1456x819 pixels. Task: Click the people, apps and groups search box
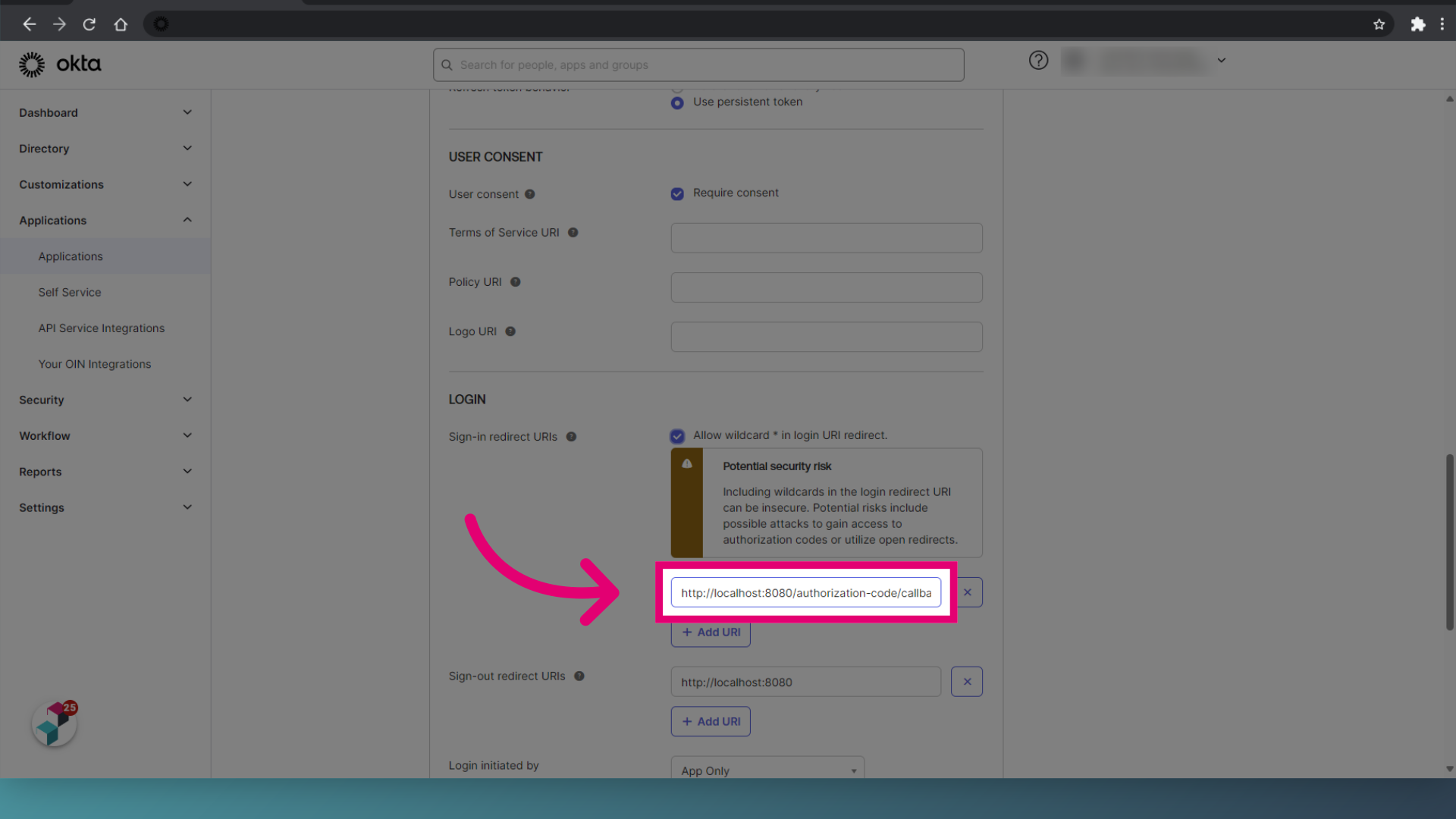[698, 65]
